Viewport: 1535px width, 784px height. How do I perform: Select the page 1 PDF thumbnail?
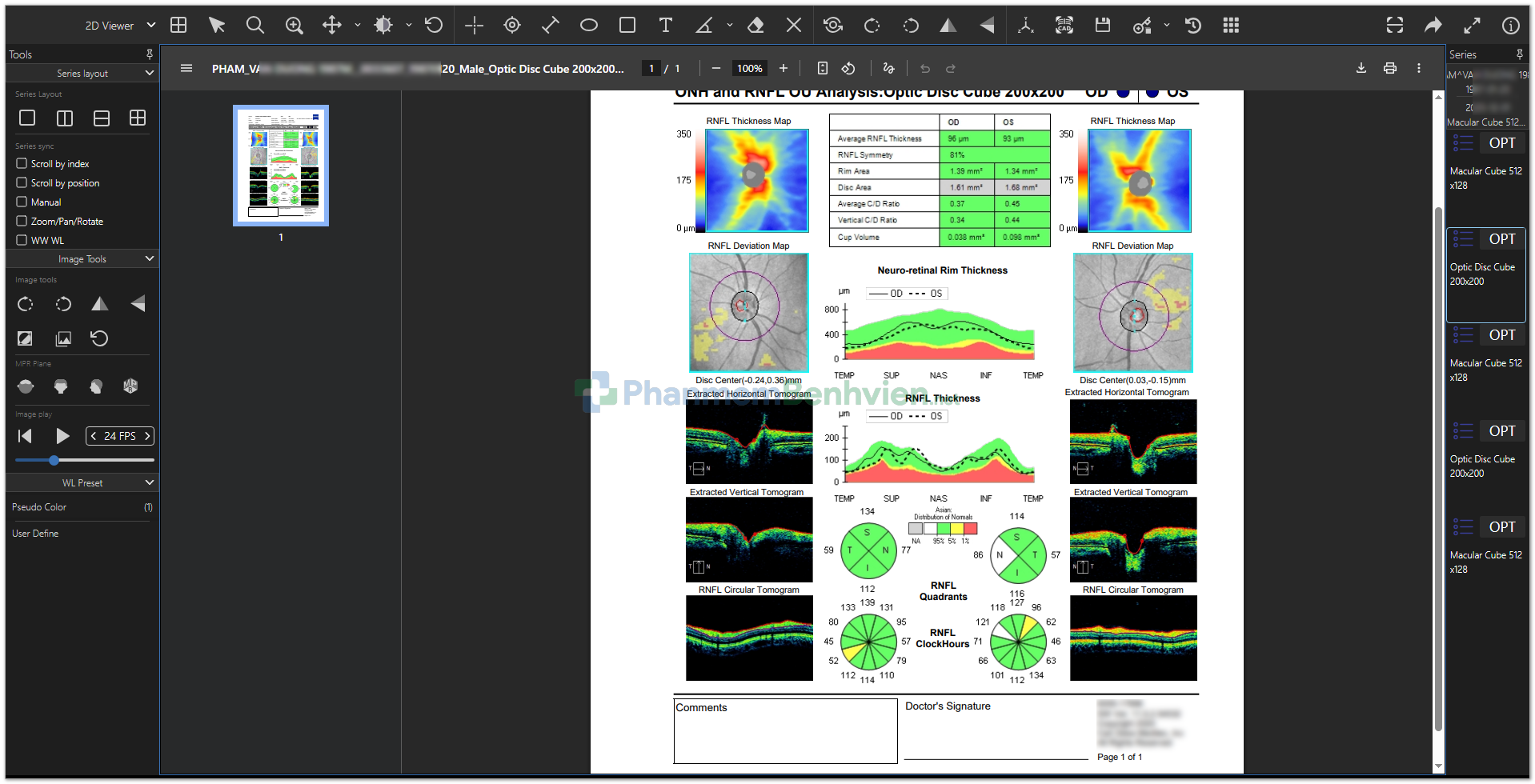pos(281,166)
